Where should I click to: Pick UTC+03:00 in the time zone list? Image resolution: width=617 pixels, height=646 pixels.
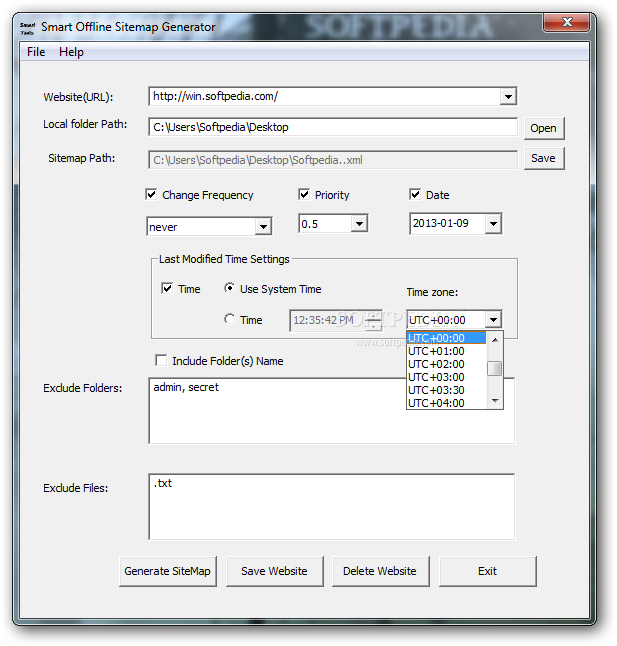[x=446, y=377]
